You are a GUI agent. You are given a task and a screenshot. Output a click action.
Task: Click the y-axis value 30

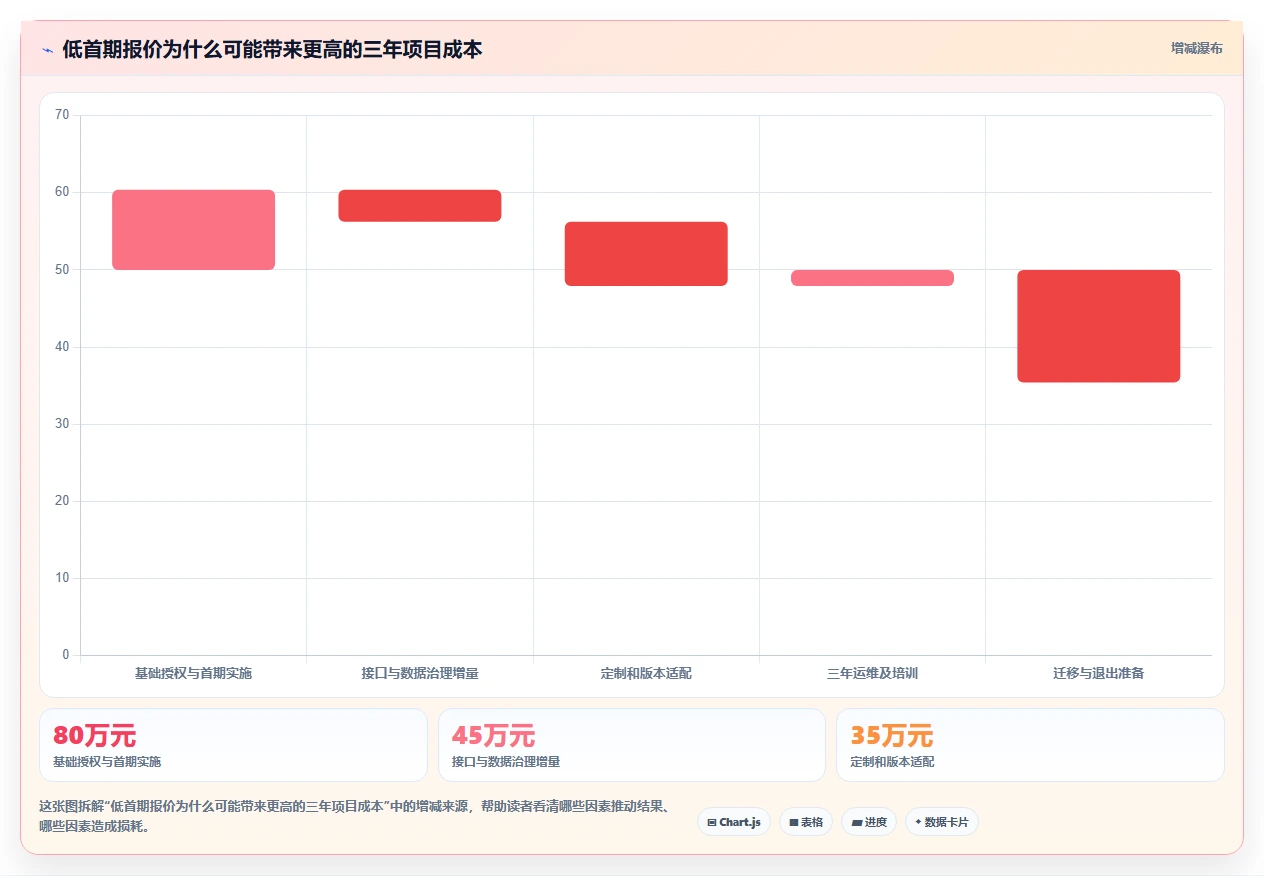62,424
